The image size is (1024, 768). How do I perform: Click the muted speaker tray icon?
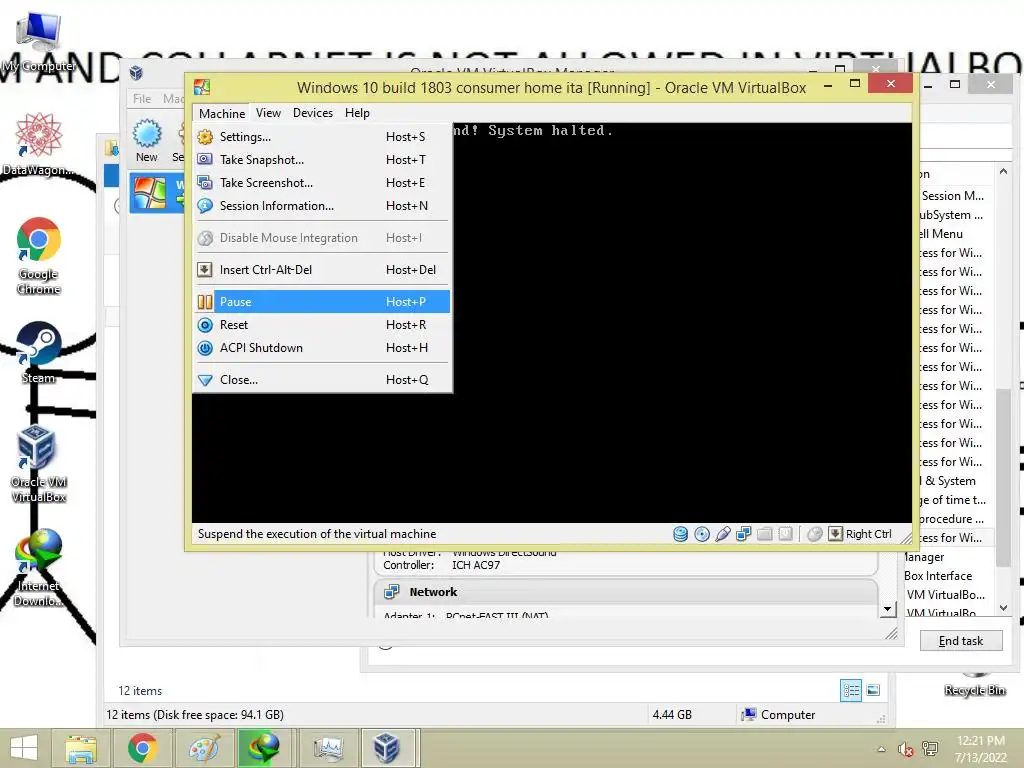(905, 750)
